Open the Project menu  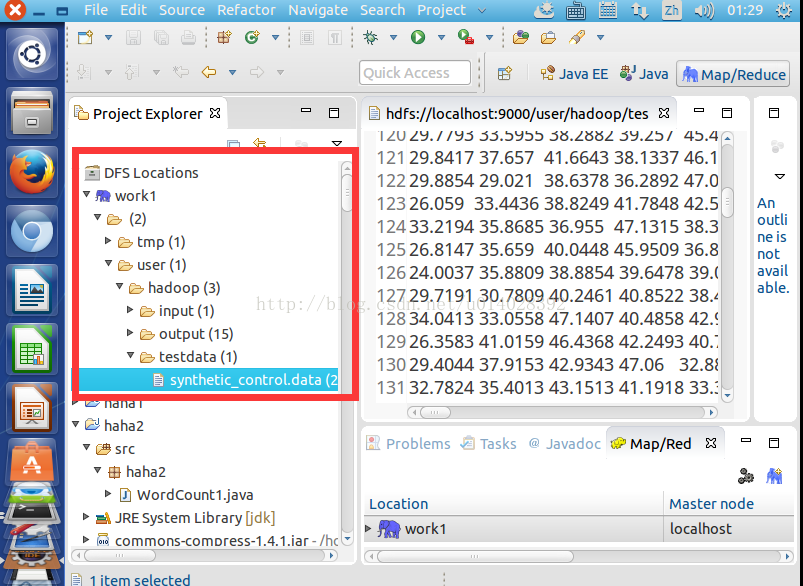coord(441,10)
